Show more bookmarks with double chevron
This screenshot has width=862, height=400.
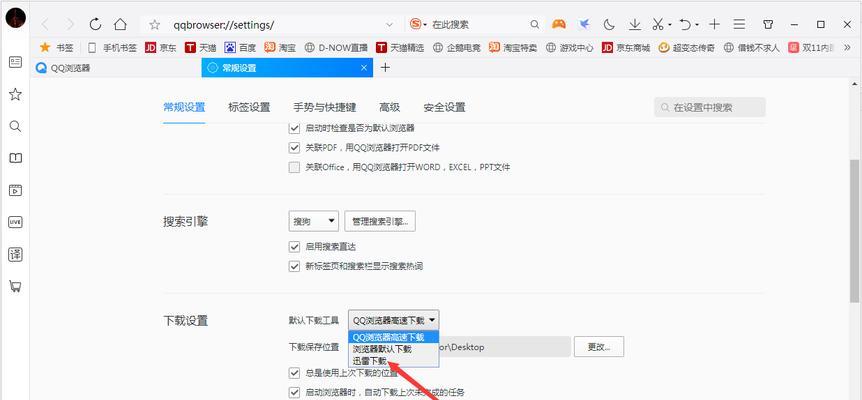pyautogui.click(x=847, y=48)
